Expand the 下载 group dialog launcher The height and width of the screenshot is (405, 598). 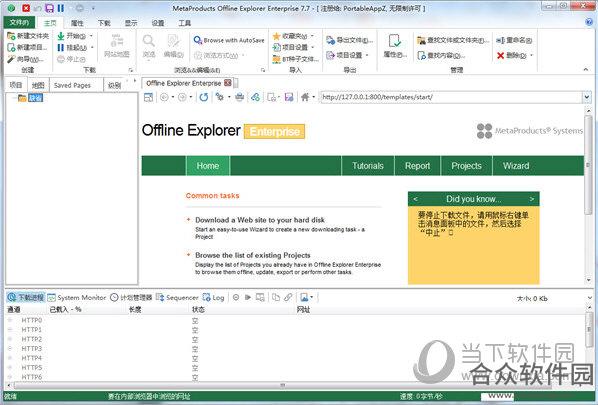[x=130, y=70]
